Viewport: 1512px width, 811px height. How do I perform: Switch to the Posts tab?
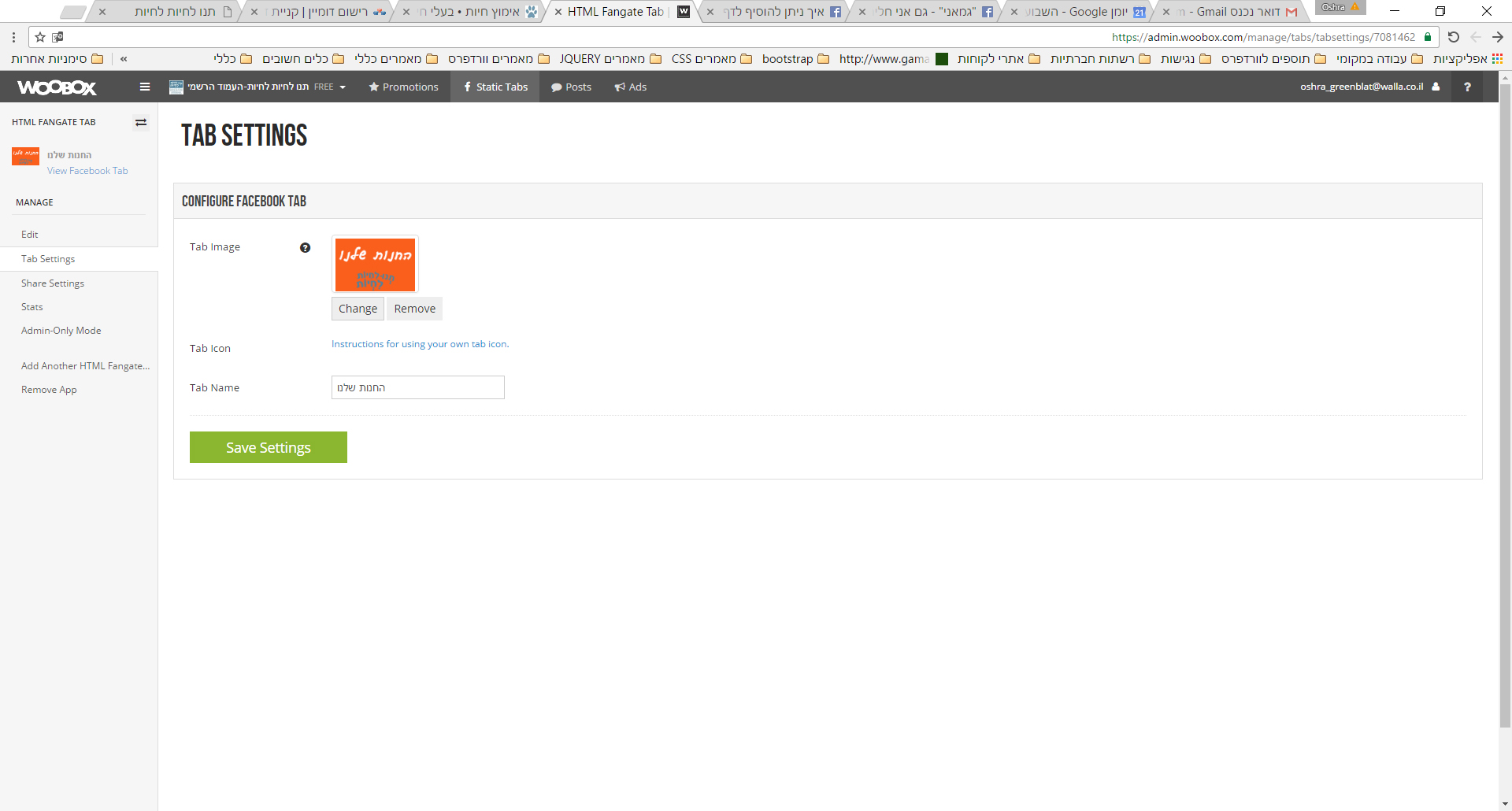coord(571,87)
